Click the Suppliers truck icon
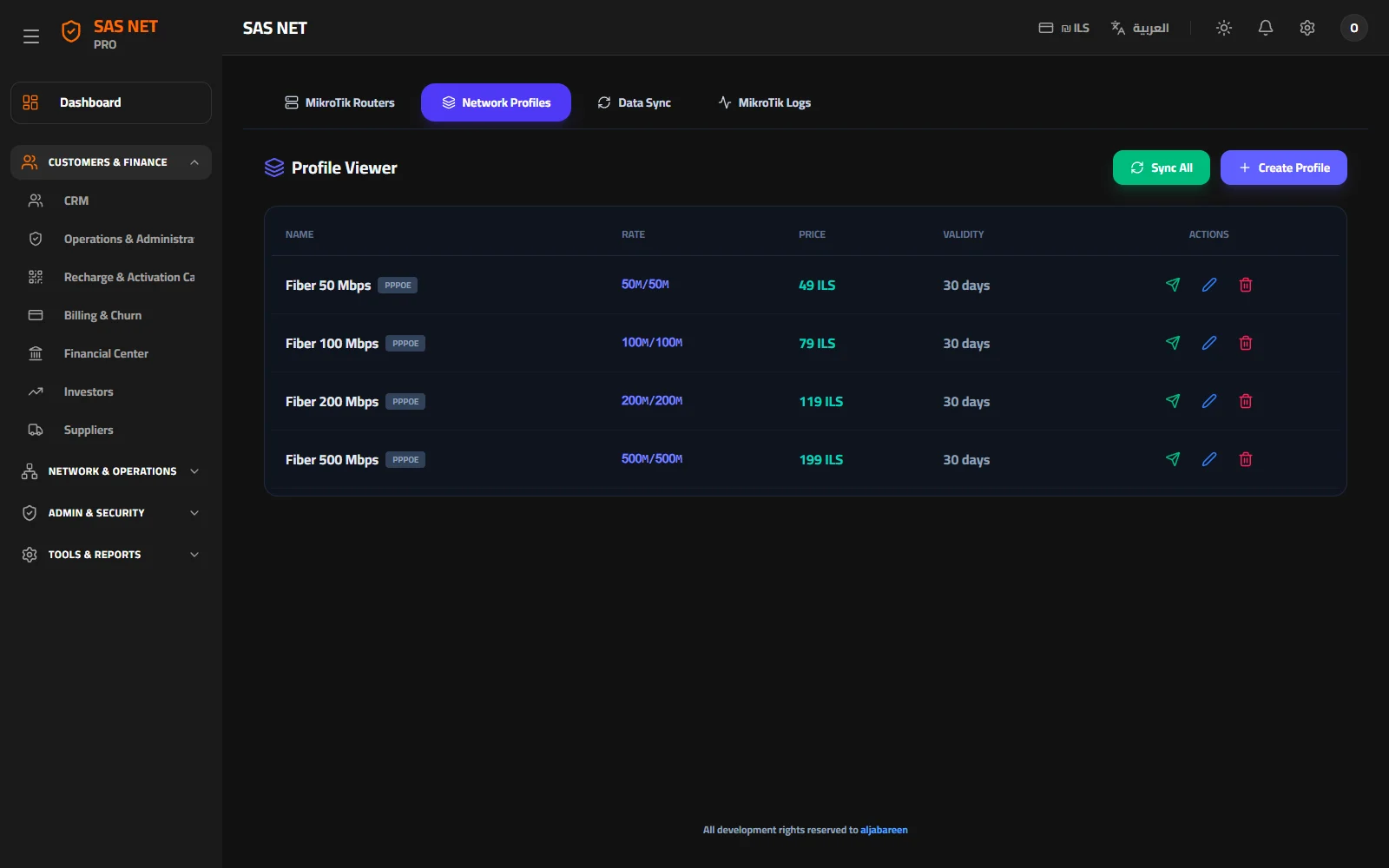This screenshot has width=1389, height=868. 36,430
